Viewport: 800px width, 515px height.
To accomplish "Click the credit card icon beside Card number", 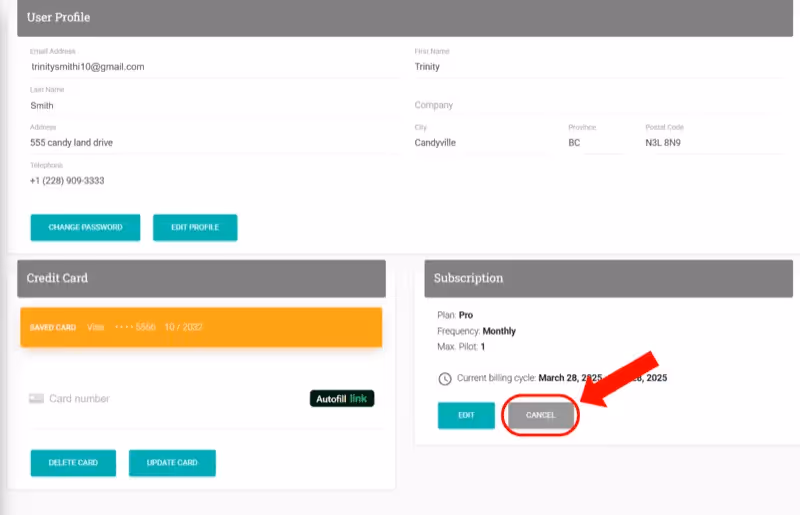I will click(x=37, y=398).
